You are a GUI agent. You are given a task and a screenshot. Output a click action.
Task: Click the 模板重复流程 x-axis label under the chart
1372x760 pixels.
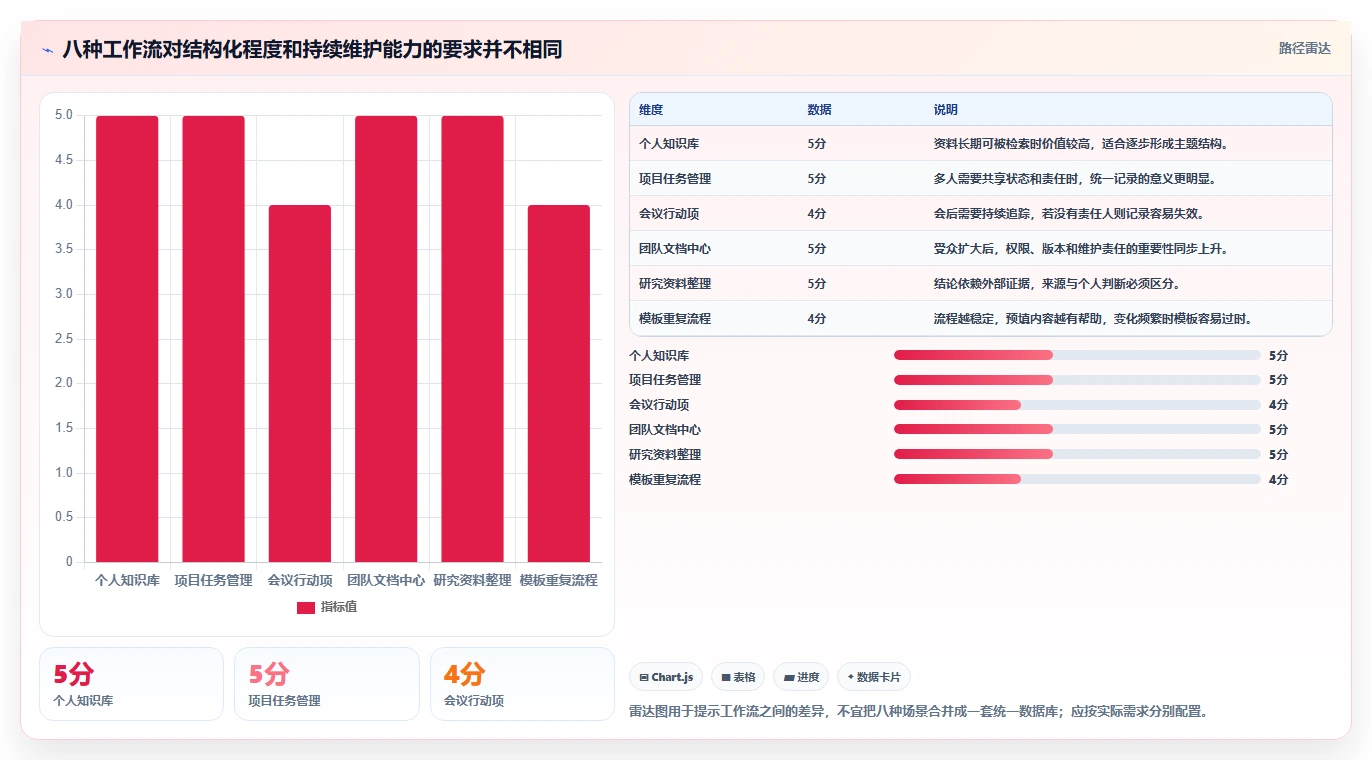[559, 580]
